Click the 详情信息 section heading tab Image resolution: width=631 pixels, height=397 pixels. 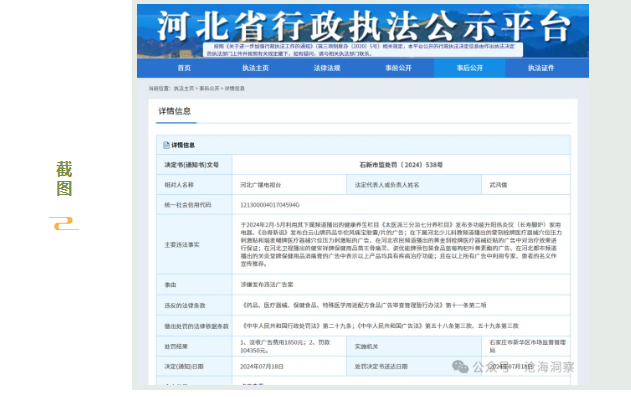[175, 111]
